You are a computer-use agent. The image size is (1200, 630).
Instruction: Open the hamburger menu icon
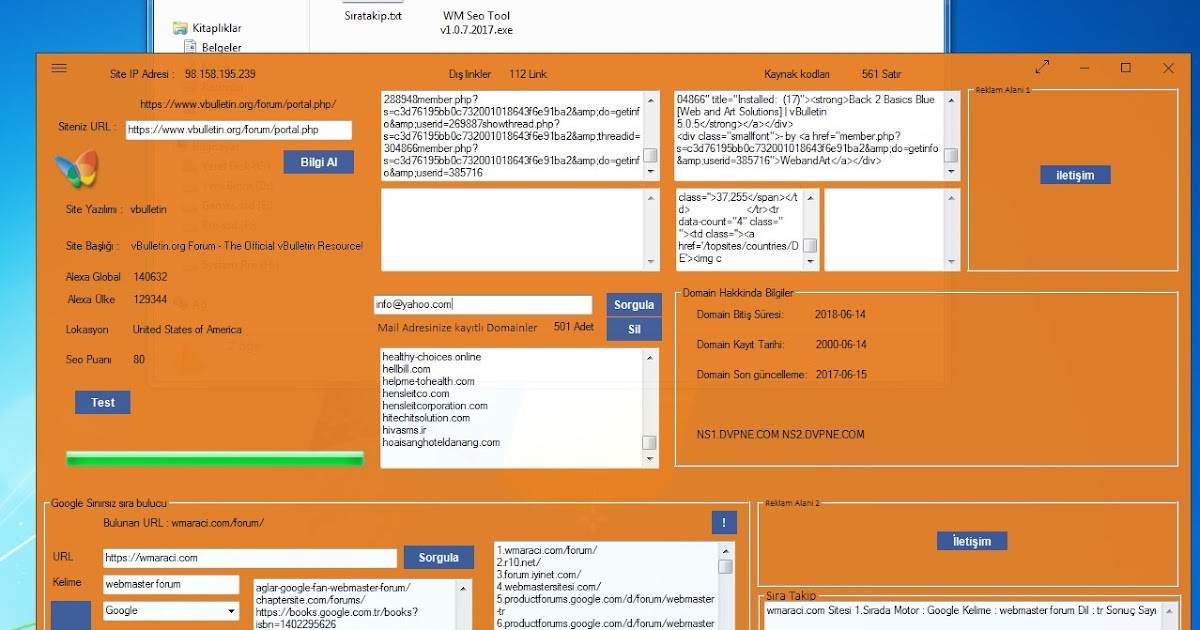58,68
